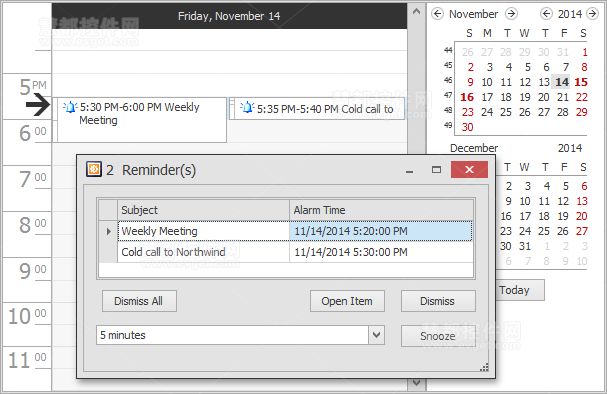Select week number 47 in November
607x394 pixels.
point(448,95)
